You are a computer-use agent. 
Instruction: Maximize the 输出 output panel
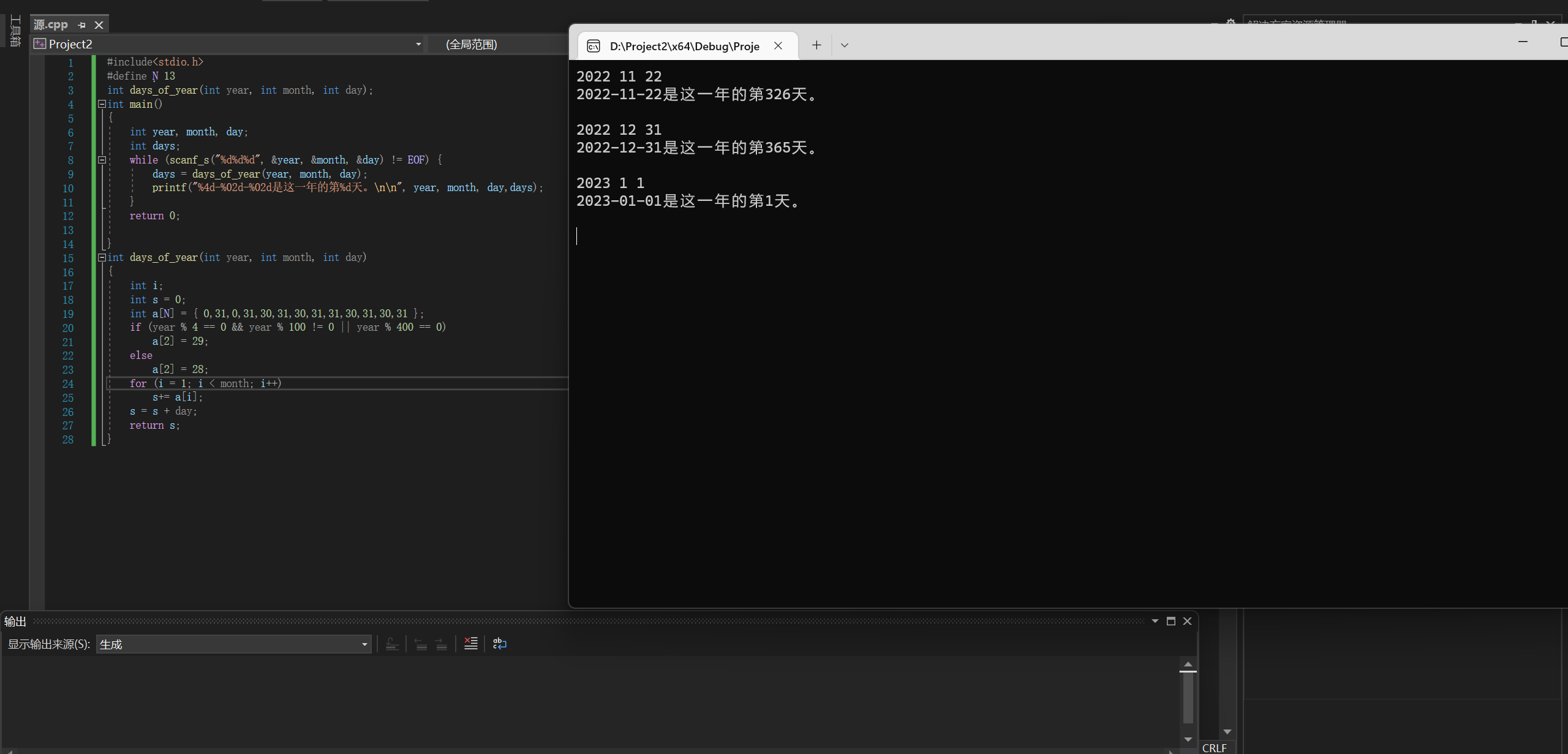(1170, 621)
